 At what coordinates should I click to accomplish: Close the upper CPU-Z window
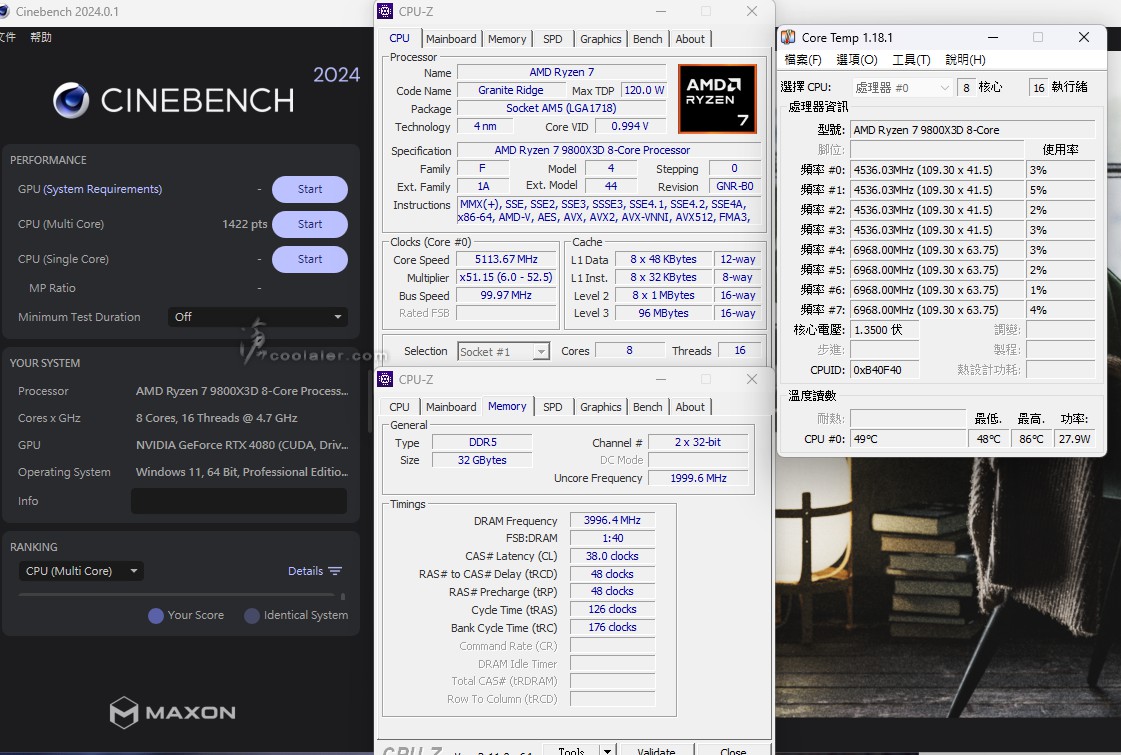pos(751,11)
